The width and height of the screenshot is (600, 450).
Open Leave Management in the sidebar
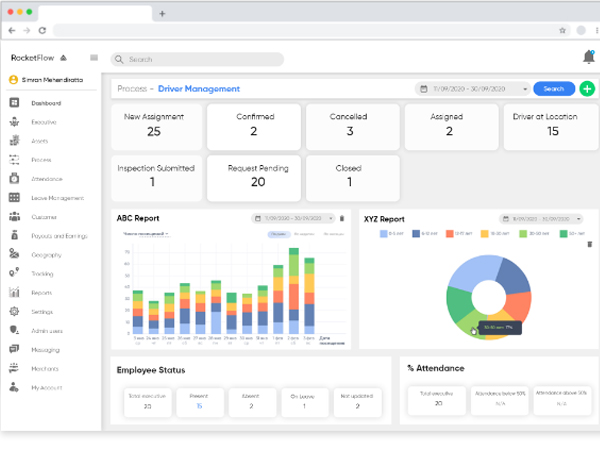tap(58, 198)
